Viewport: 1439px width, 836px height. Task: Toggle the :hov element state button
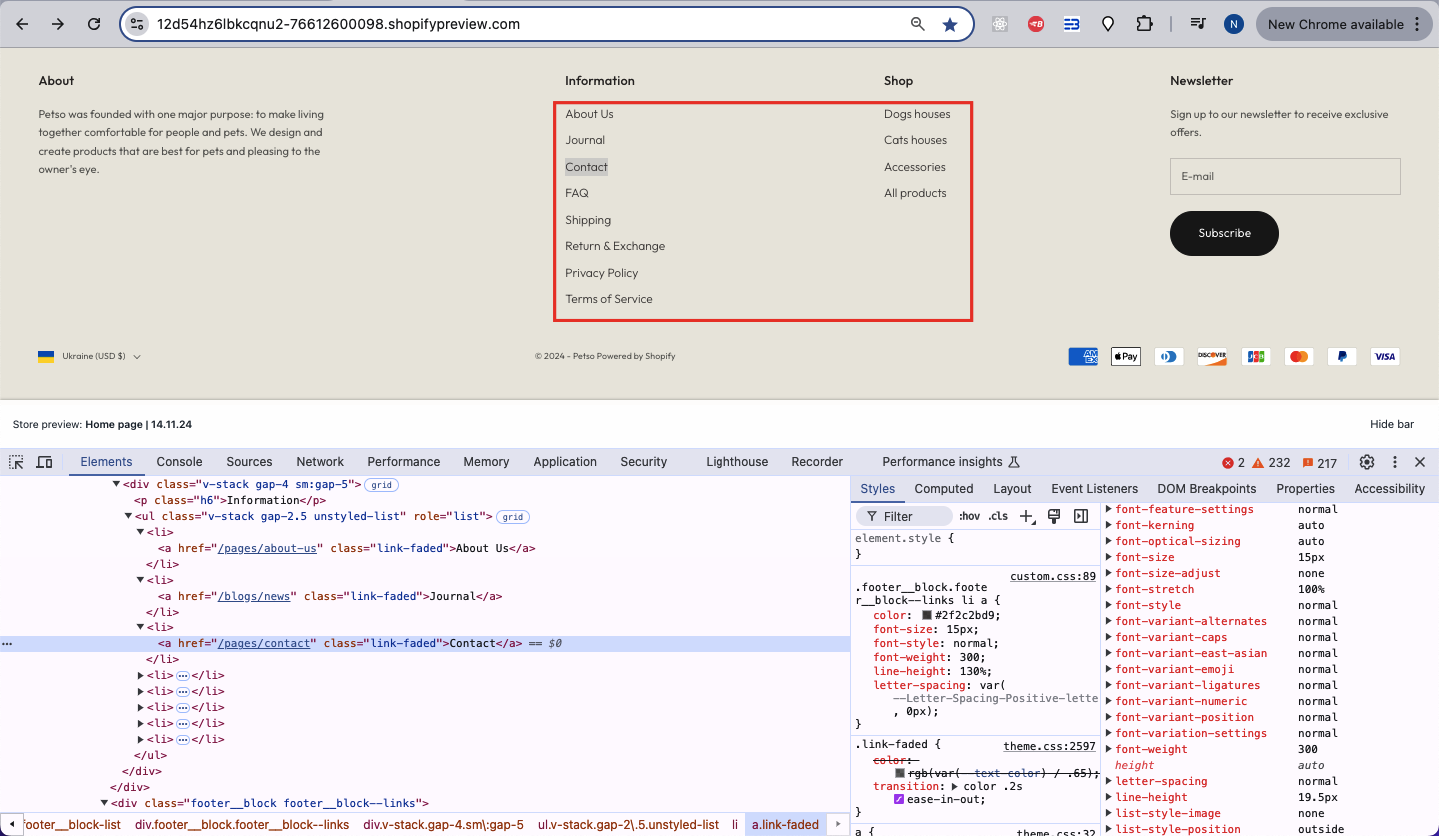969,516
